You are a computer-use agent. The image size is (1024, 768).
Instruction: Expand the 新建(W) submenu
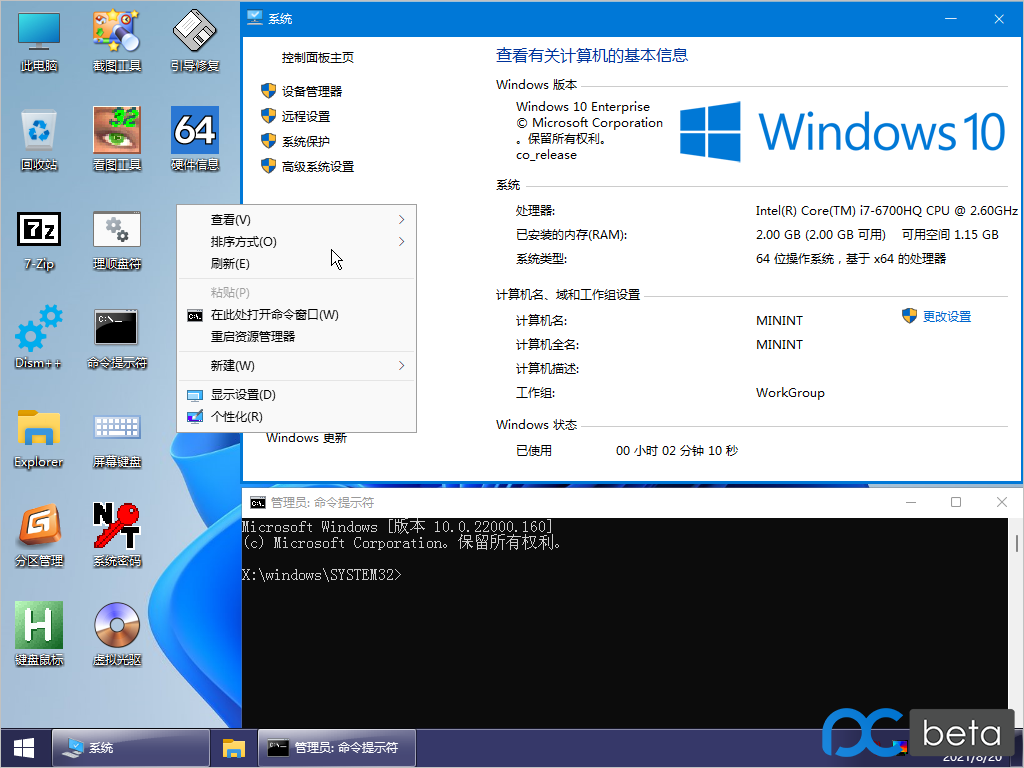pyautogui.click(x=297, y=366)
